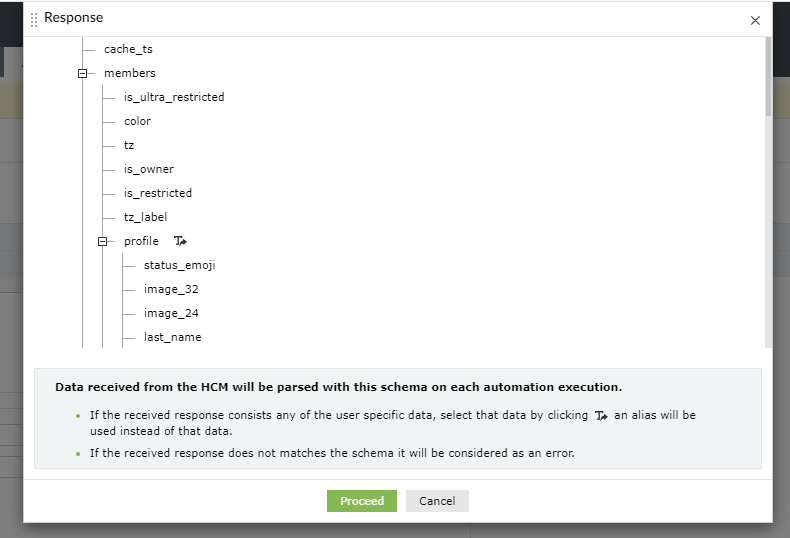This screenshot has width=790, height=538.
Task: Click the Proceed button
Action: click(361, 501)
